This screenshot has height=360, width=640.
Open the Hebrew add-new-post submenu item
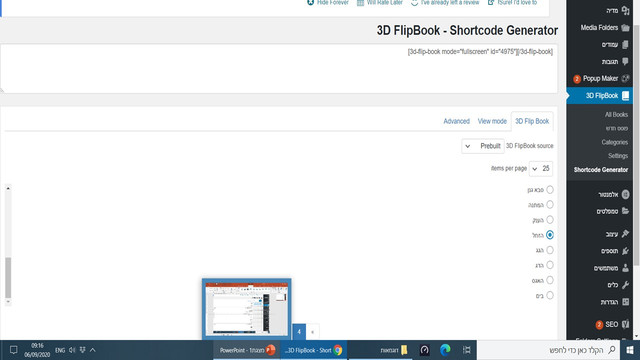pos(617,128)
